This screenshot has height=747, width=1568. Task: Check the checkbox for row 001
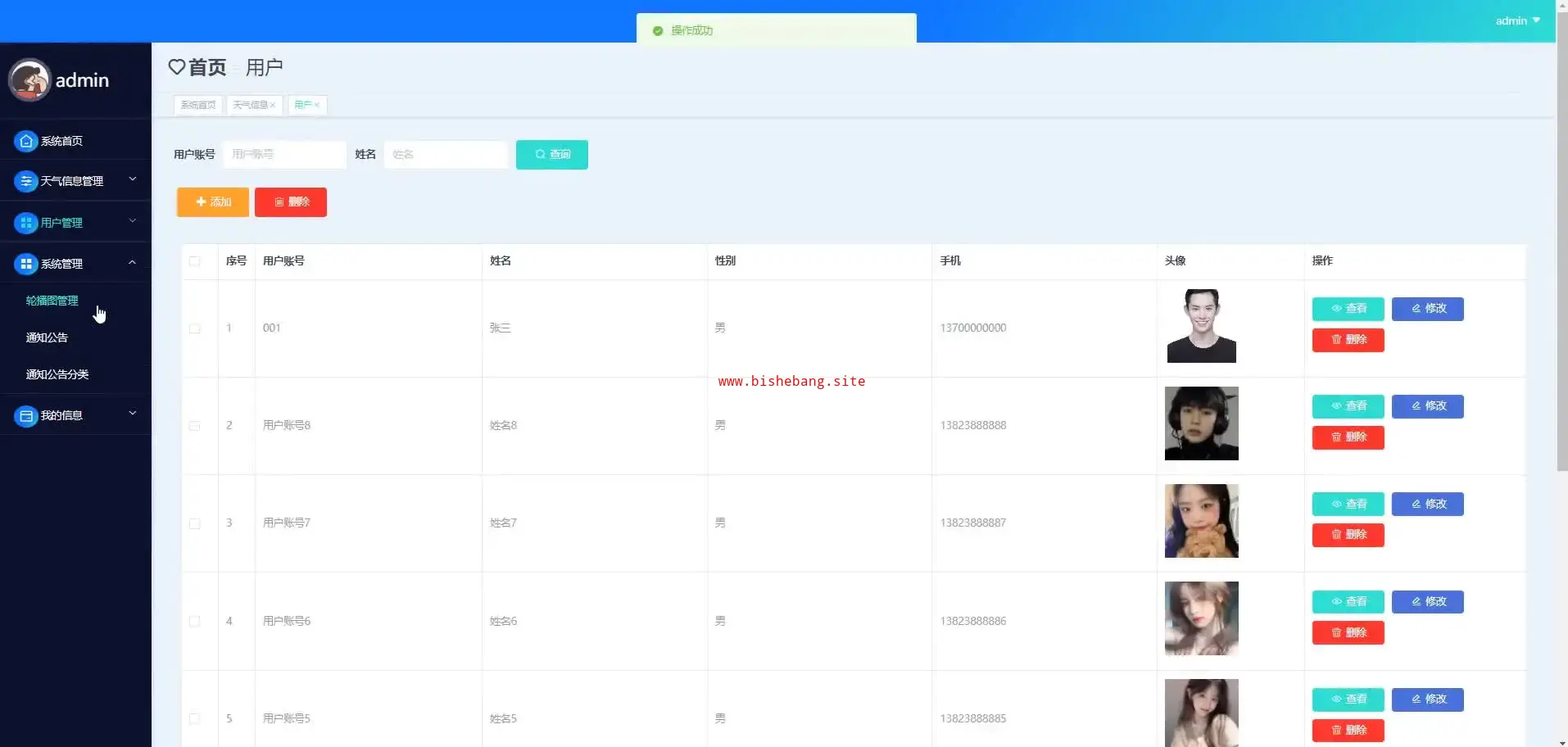195,328
